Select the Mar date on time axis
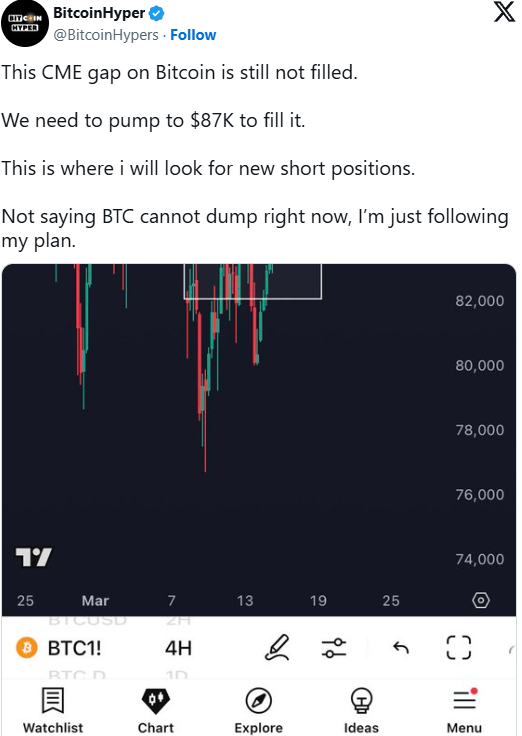Image resolution: width=522 pixels, height=736 pixels. coord(95,600)
